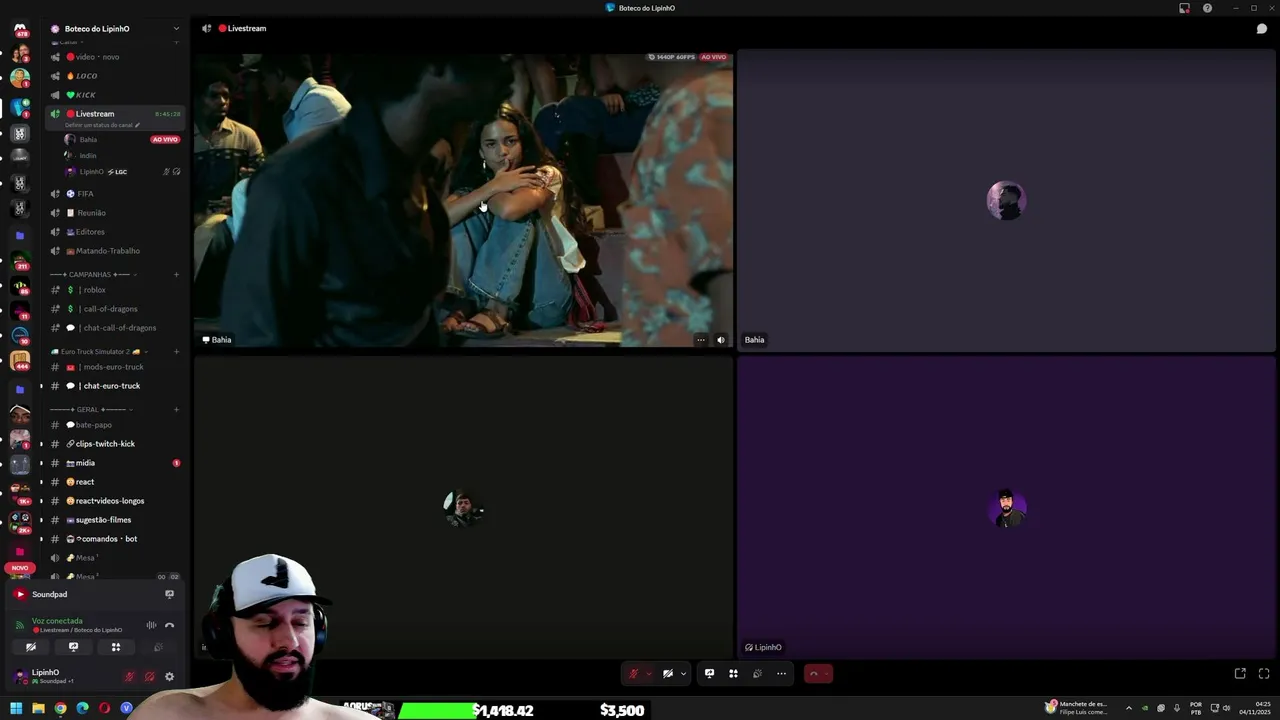Add channel to CAMPANHAS category plus icon
This screenshot has width=1280, height=720.
coord(177,275)
